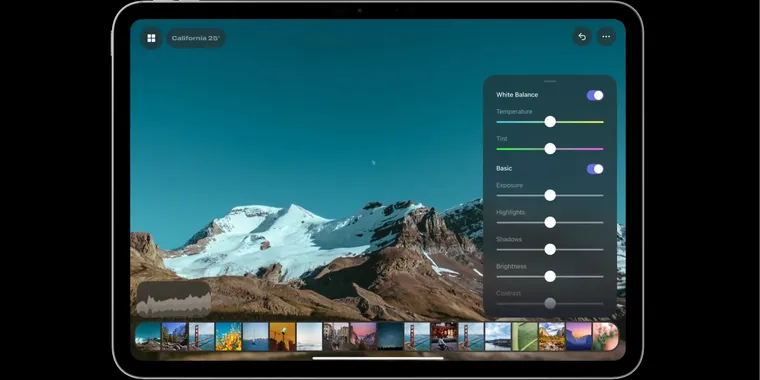The height and width of the screenshot is (380, 760).
Task: Select the city street thumbnail
Action: click(x=336, y=336)
